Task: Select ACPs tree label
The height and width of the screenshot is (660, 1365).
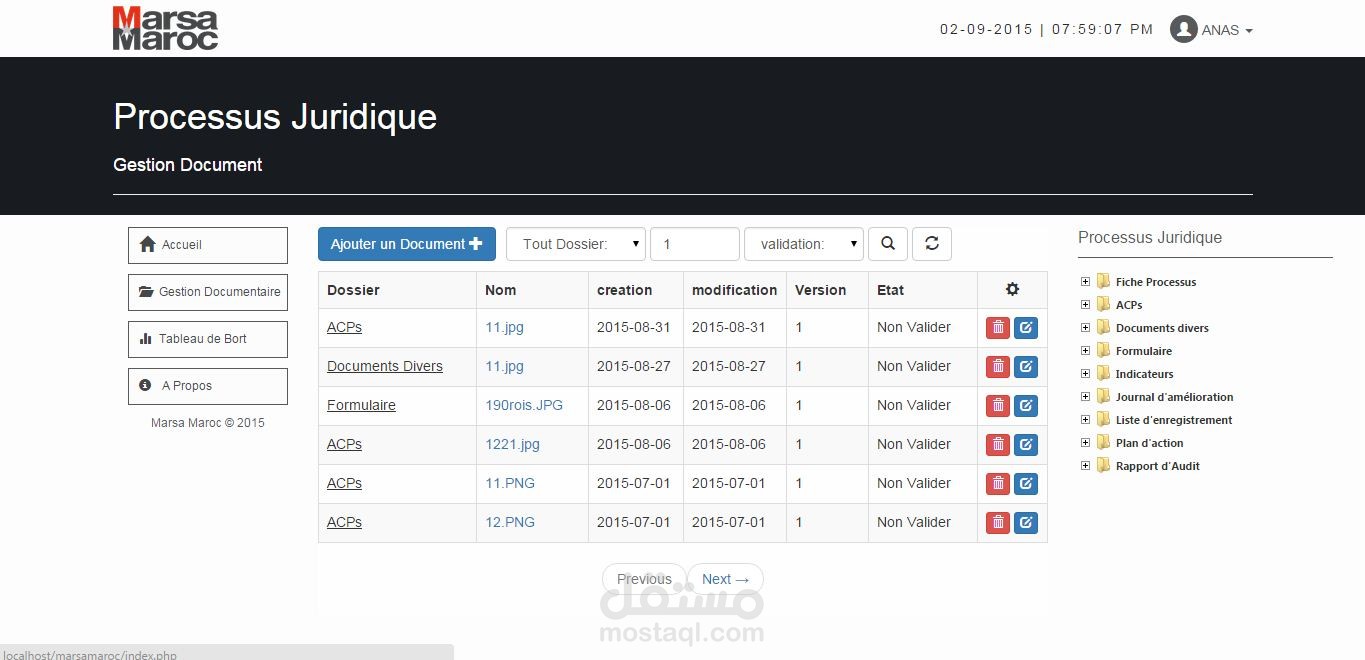Action: (x=1129, y=305)
